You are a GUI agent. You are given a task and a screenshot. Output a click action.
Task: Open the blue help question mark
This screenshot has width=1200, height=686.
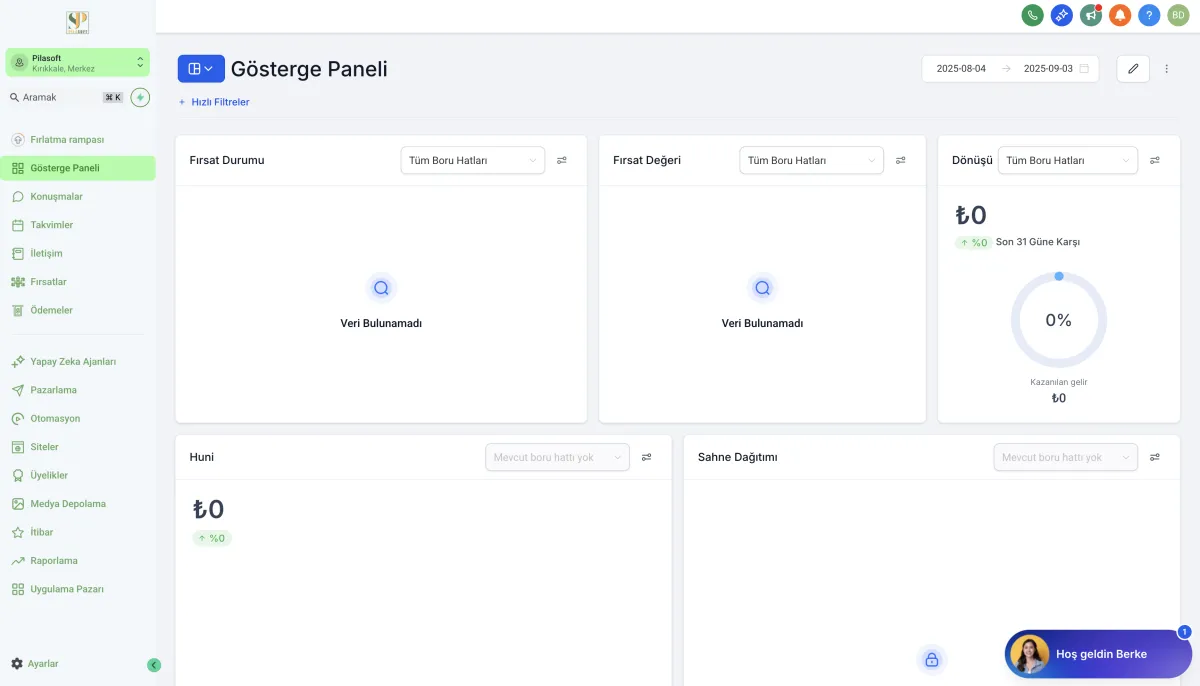pyautogui.click(x=1149, y=15)
